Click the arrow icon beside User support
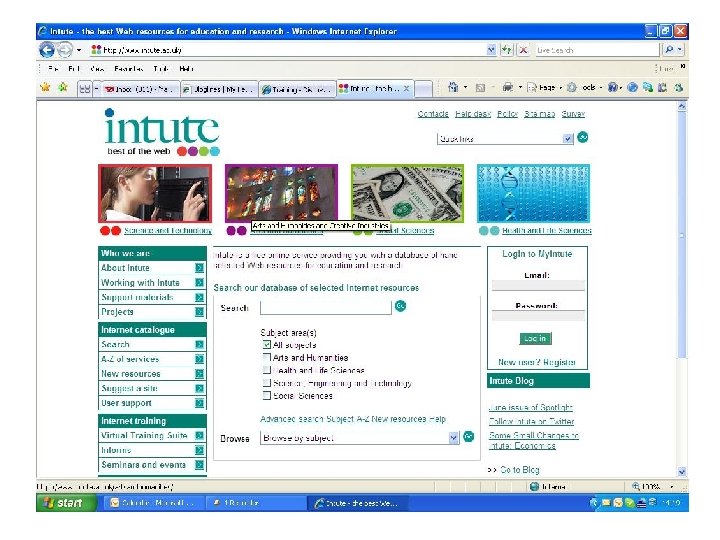Screen dimensions: 720x540 199,403
